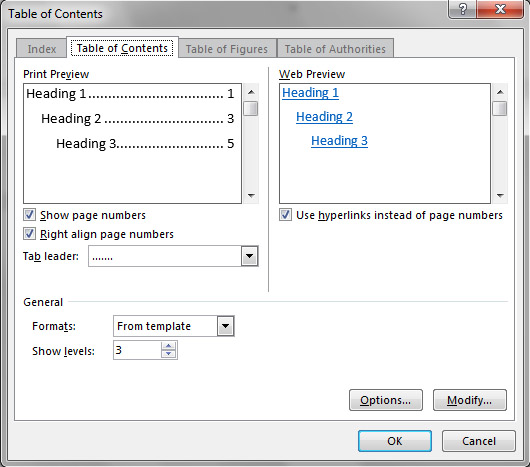Screen dimensions: 530x467
Task: Switch to the Index tab
Action: click(42, 49)
